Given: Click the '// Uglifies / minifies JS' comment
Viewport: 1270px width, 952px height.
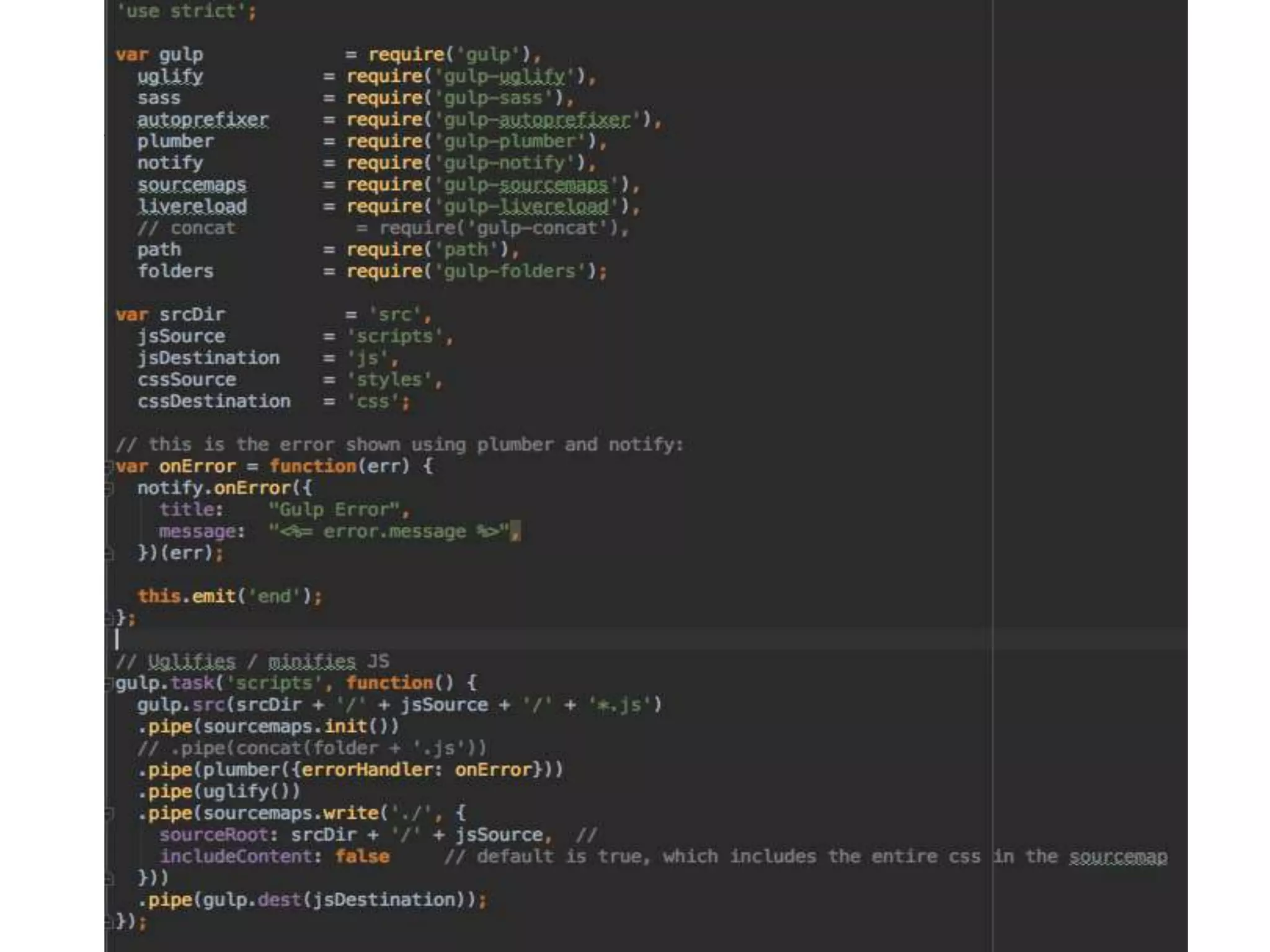Looking at the screenshot, I should click(x=252, y=662).
